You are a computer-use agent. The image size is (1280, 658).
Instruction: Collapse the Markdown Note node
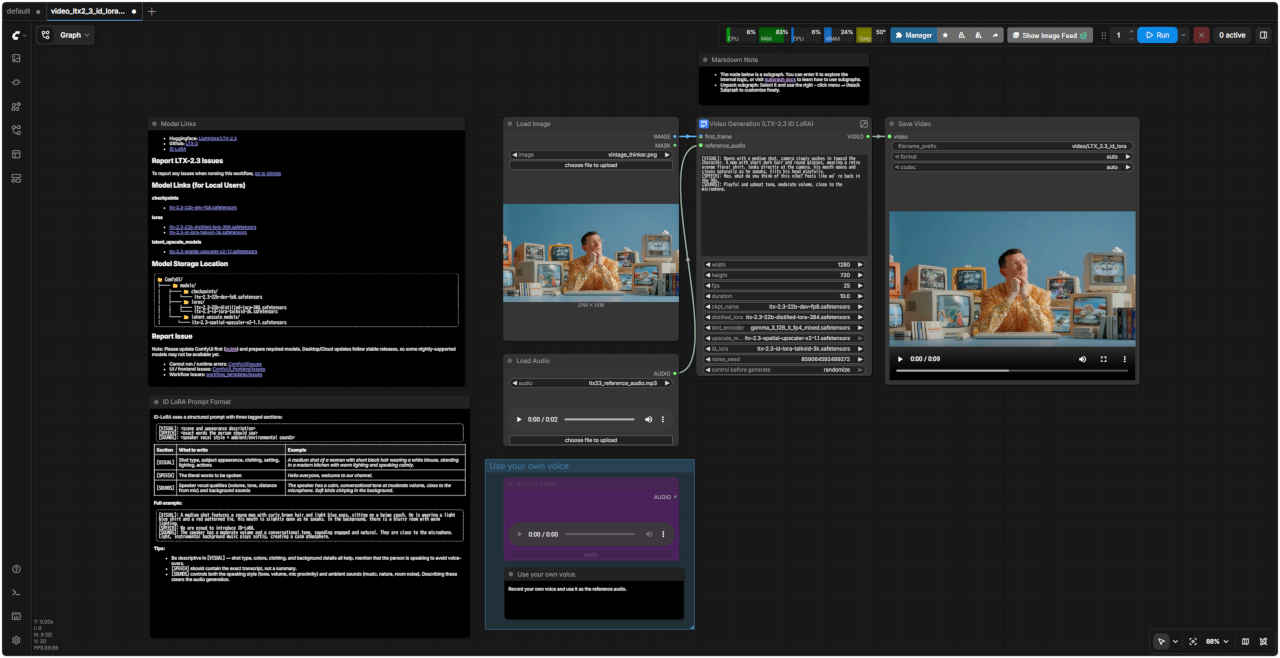pyautogui.click(x=705, y=60)
